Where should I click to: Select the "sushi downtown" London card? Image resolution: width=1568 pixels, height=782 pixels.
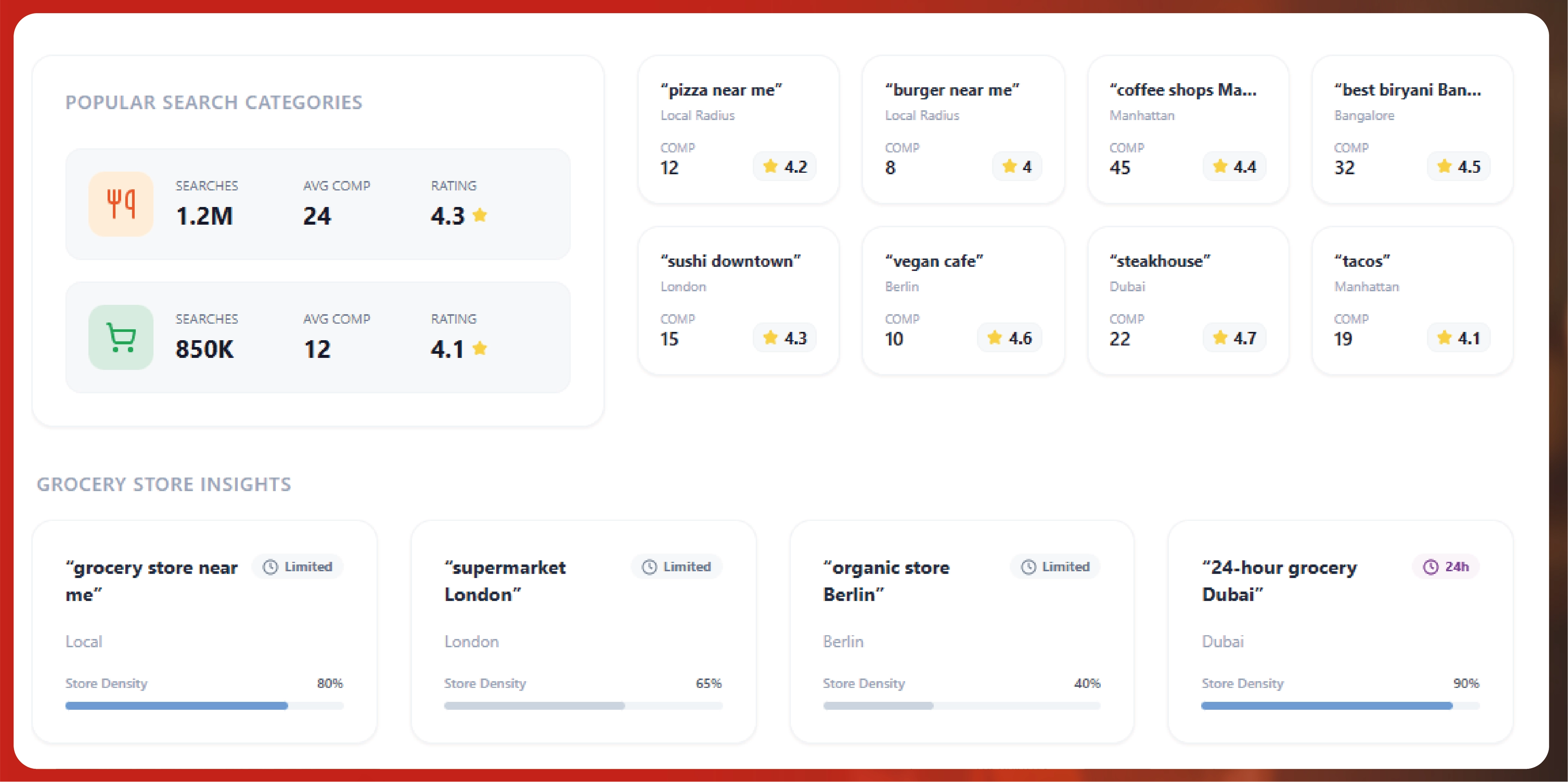point(738,300)
